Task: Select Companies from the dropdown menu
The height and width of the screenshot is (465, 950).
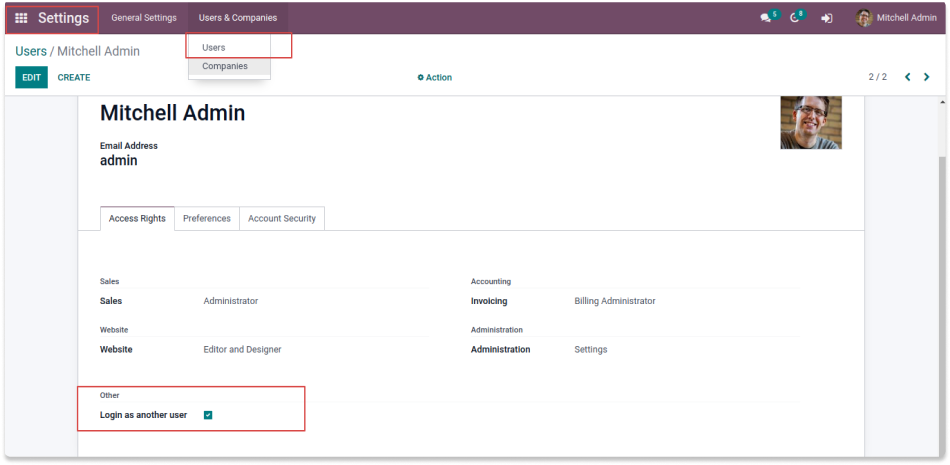Action: (x=225, y=66)
